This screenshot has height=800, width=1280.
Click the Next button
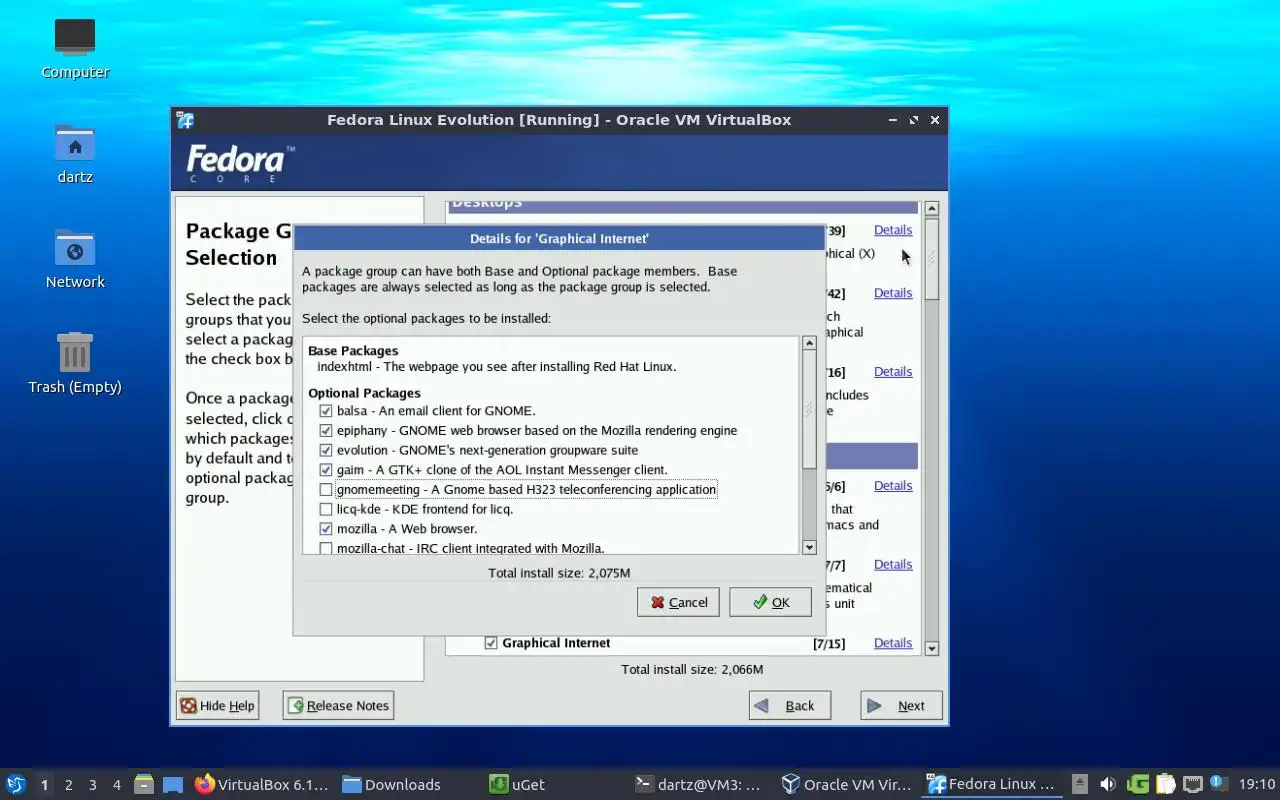pos(901,705)
